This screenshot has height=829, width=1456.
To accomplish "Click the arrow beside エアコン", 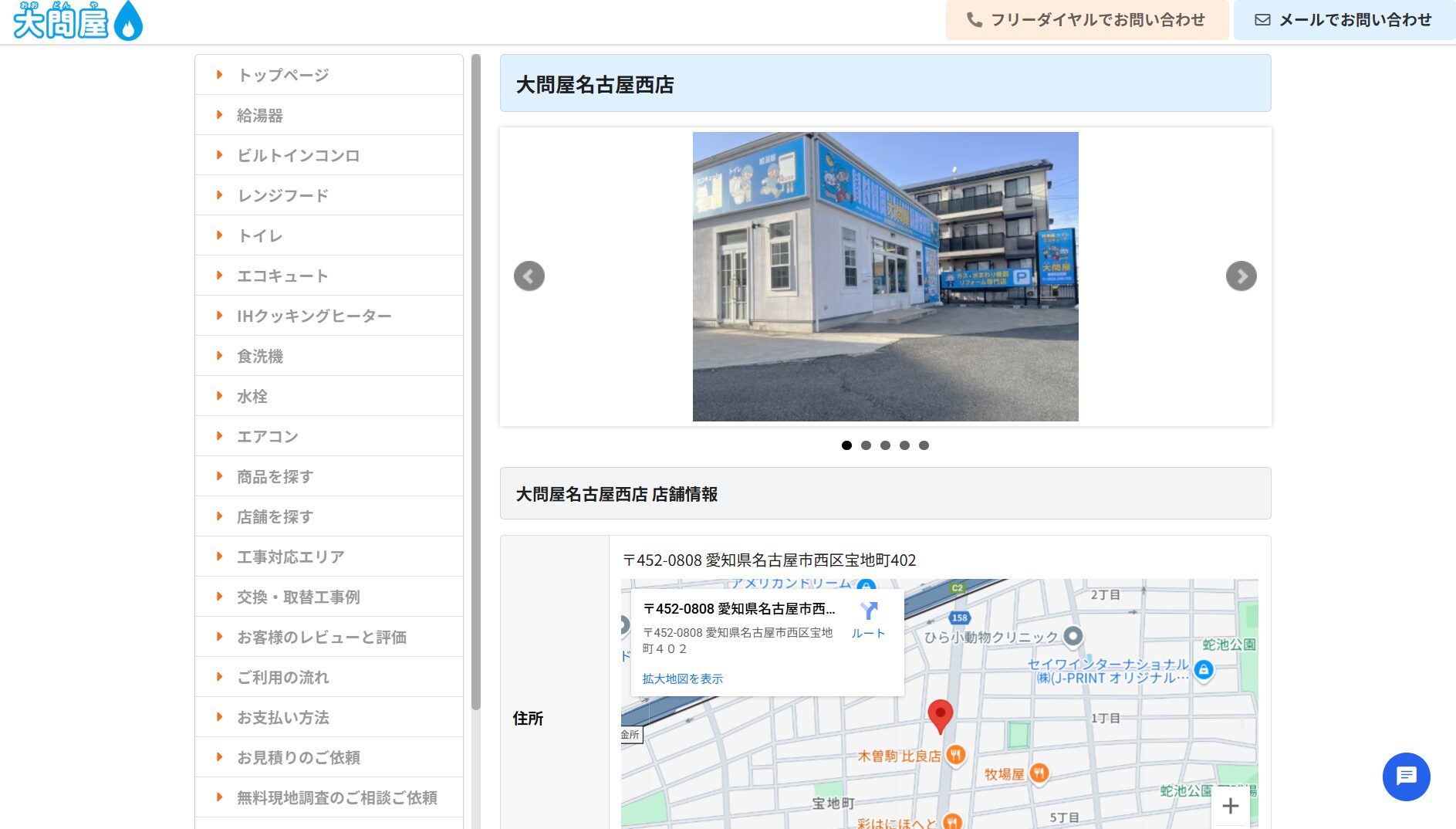I will (x=219, y=436).
